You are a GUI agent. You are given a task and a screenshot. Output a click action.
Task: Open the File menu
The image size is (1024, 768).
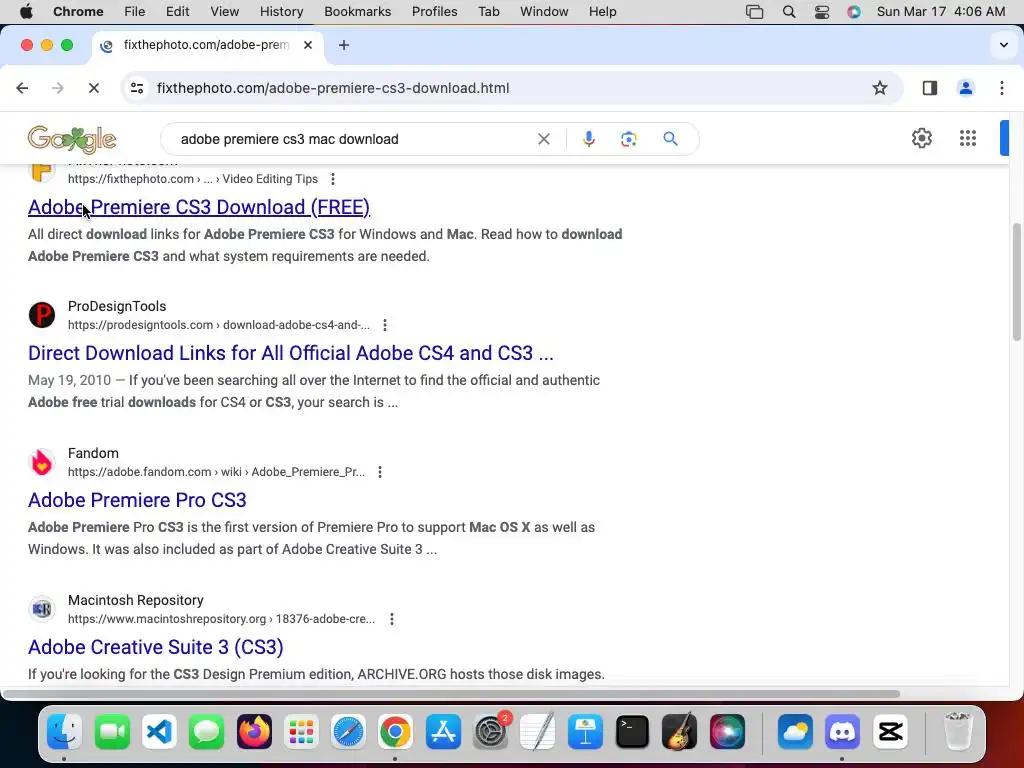tap(135, 12)
